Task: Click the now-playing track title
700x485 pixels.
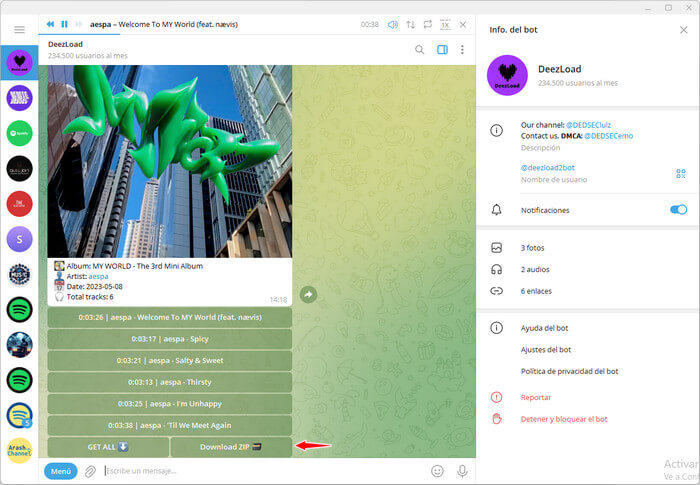Action: pos(164,25)
